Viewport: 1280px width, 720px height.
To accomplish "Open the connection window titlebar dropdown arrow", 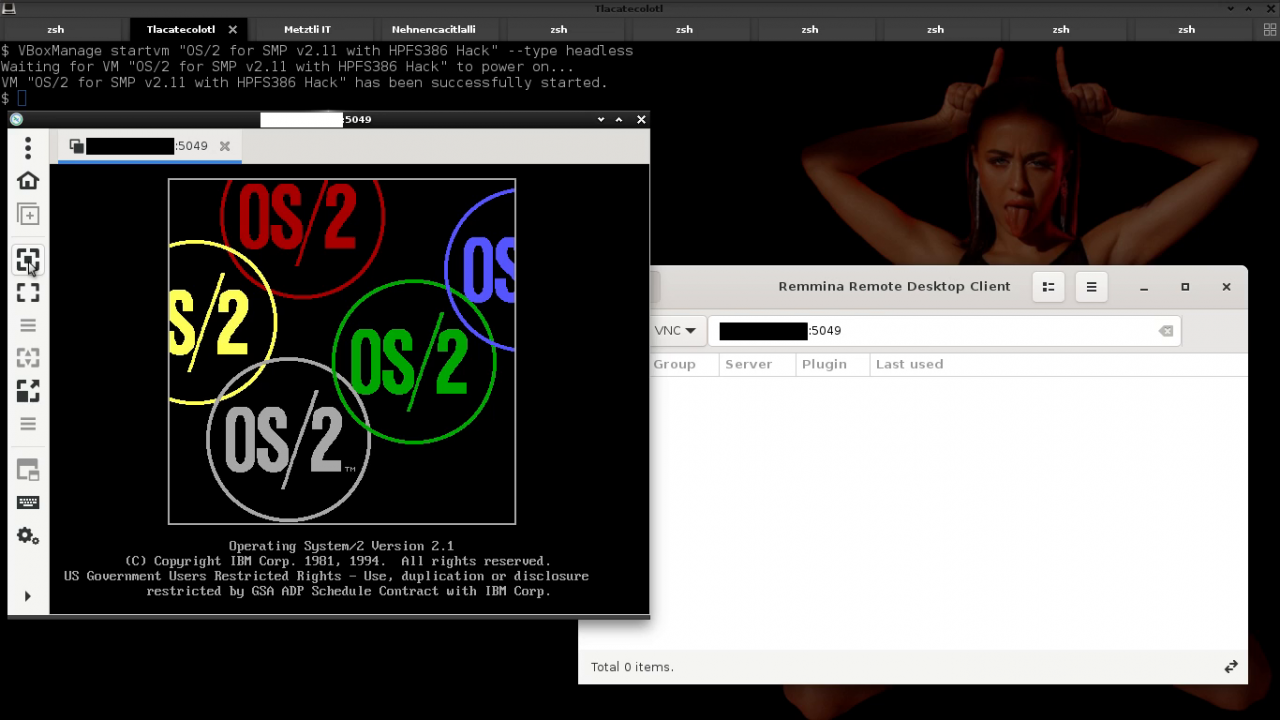I will 601,119.
